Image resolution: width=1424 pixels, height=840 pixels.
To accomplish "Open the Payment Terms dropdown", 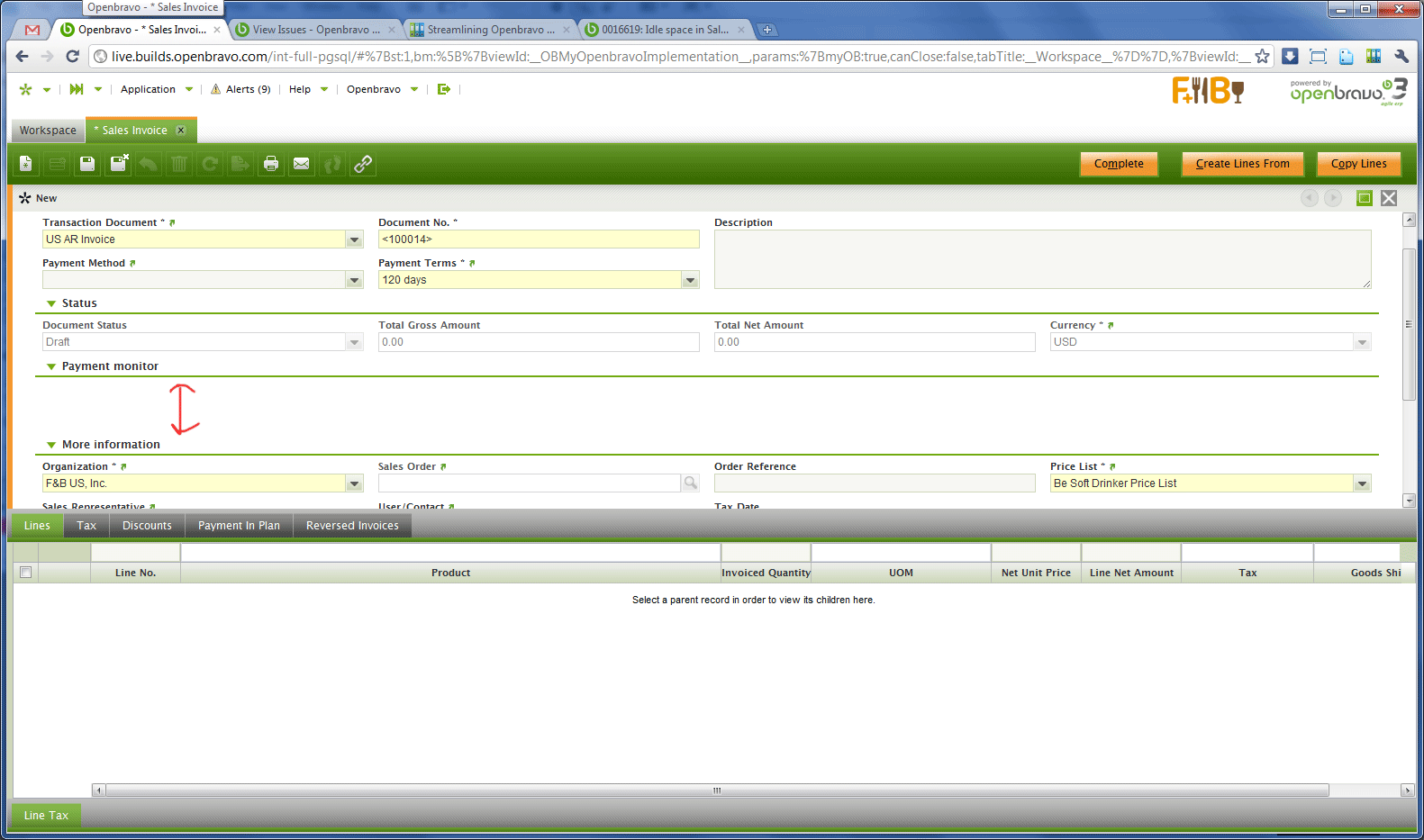I will 690,280.
